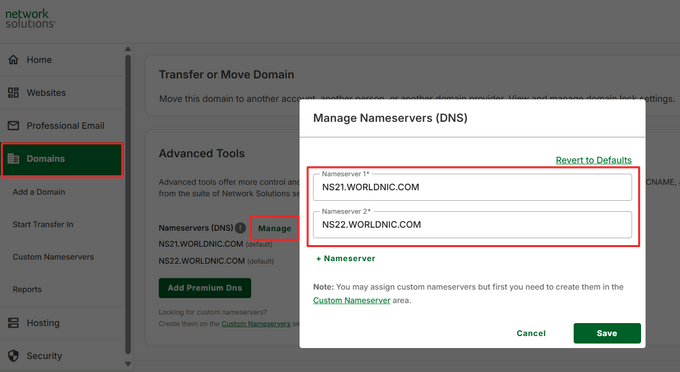Click the NS21.WORLDNIC.COM (default) text
Screen dimensions: 680x372
(x=215, y=244)
